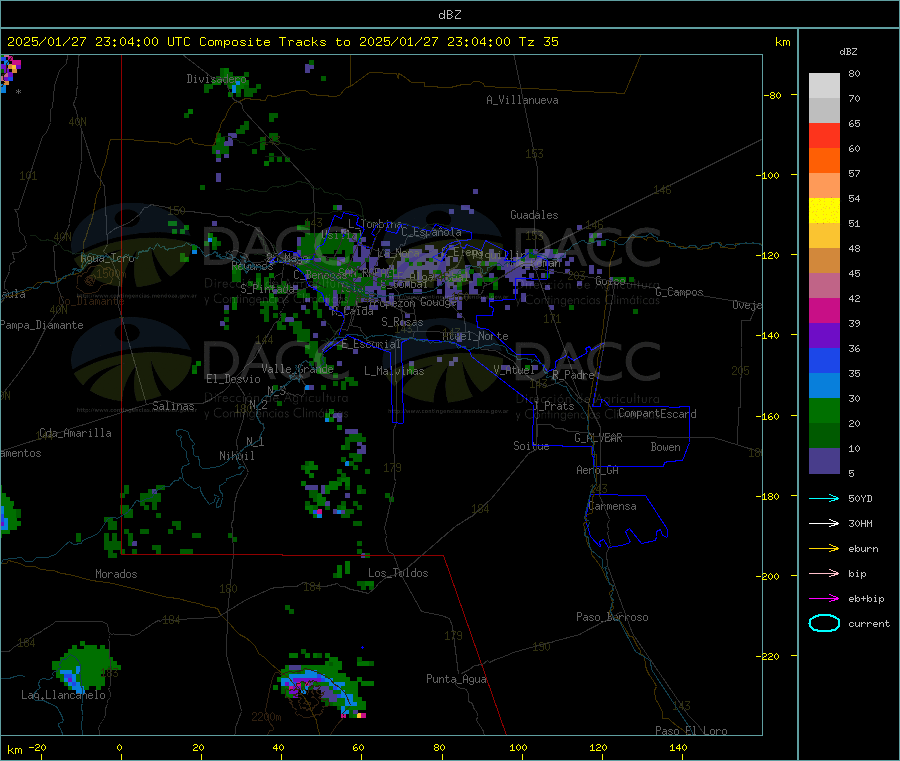Click the white 30HM arrow icon
The image size is (900, 761).
pyautogui.click(x=824, y=523)
